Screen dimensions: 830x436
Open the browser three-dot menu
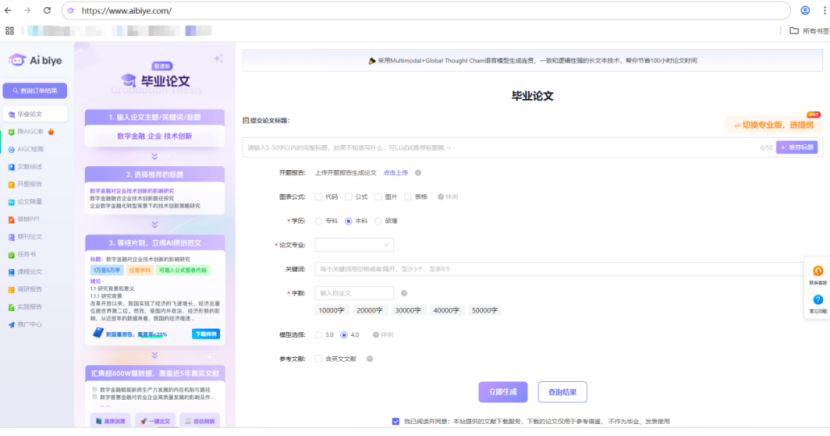tap(824, 11)
